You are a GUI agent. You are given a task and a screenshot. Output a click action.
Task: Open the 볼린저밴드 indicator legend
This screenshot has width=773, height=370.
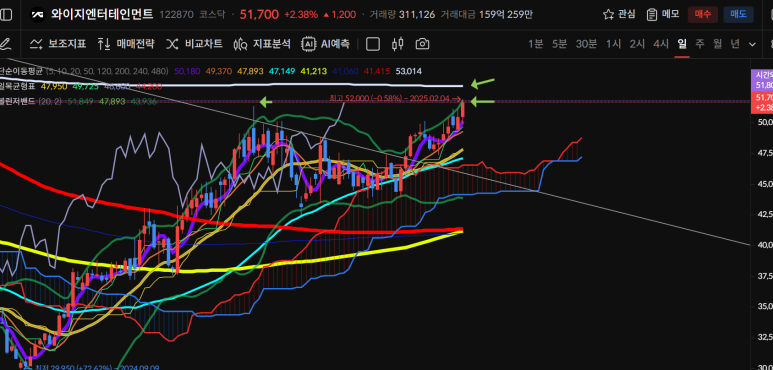click(18, 101)
